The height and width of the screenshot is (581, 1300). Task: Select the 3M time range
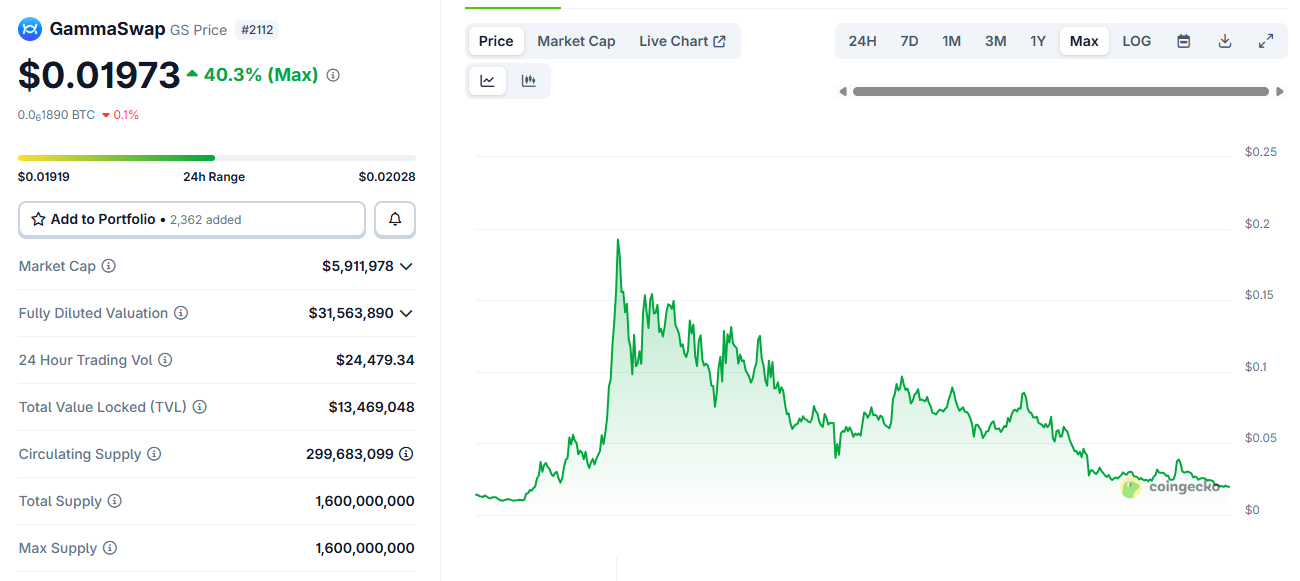(x=996, y=41)
